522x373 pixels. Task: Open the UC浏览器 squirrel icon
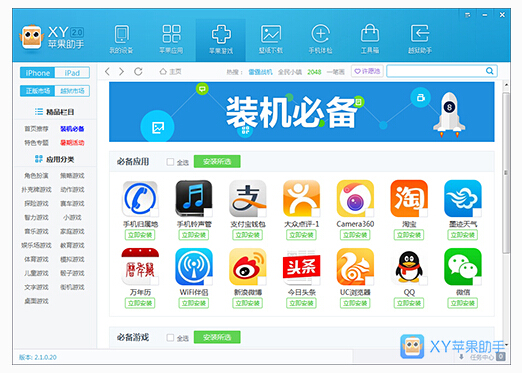(x=355, y=267)
